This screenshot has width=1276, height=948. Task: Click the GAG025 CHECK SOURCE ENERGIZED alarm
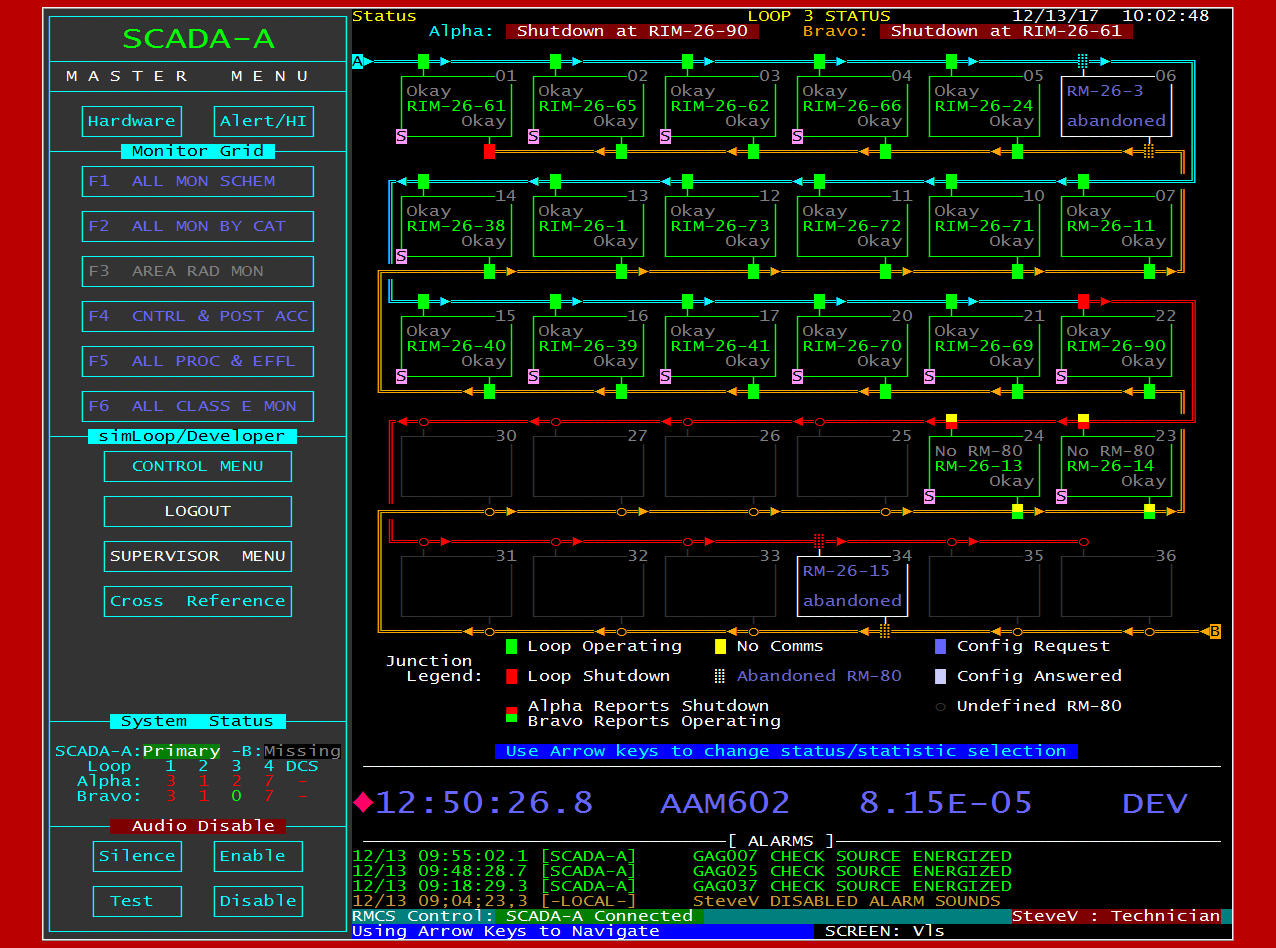pyautogui.click(x=682, y=871)
